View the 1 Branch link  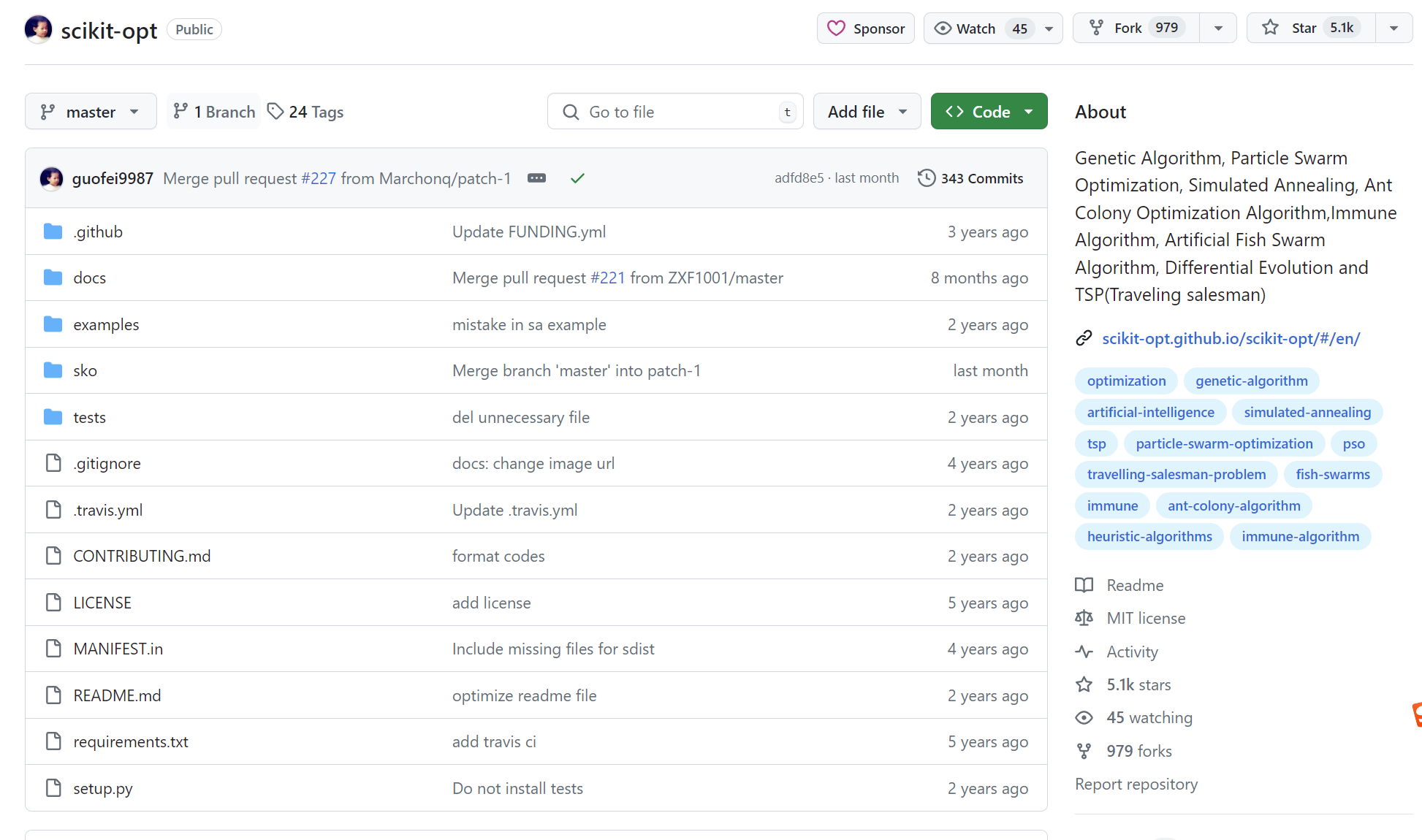pyautogui.click(x=214, y=112)
